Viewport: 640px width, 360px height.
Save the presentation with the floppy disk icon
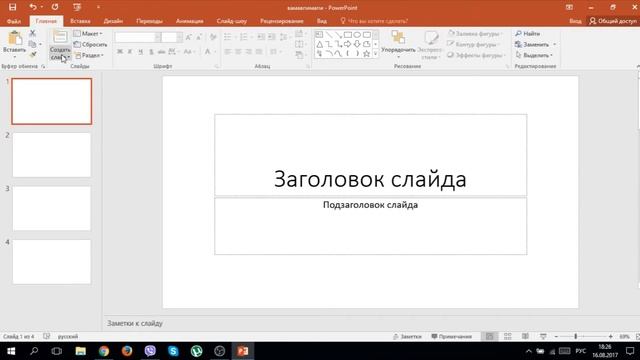coord(13,7)
